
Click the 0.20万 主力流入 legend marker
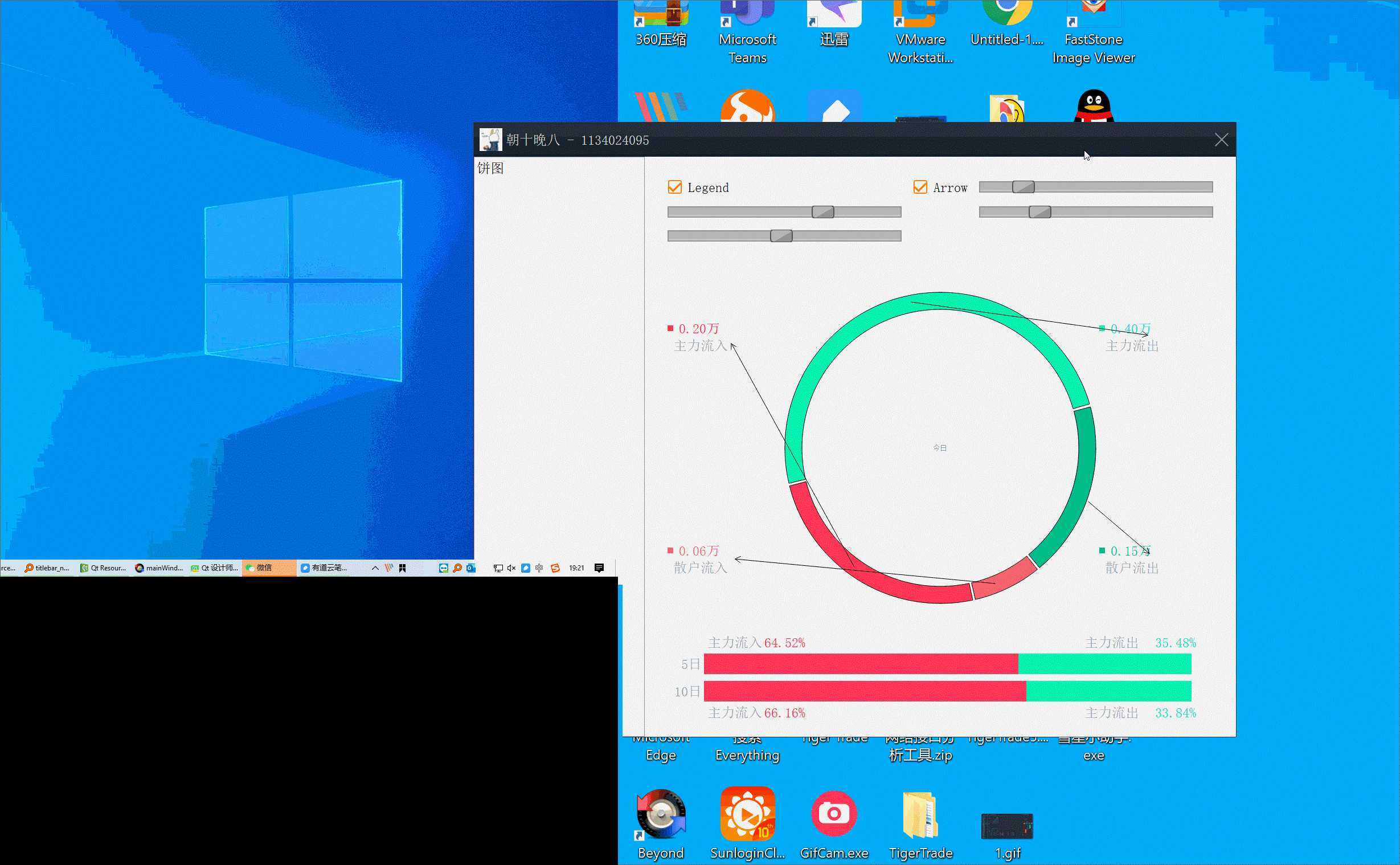point(670,328)
